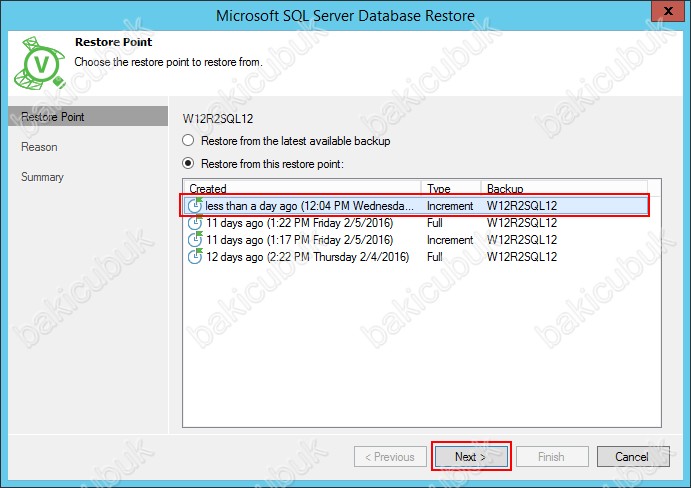
Task: Go to the Reason wizard step
Action: 39,147
